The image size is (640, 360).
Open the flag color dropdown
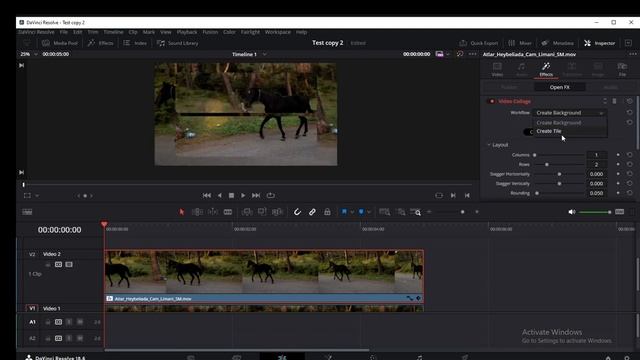point(352,212)
